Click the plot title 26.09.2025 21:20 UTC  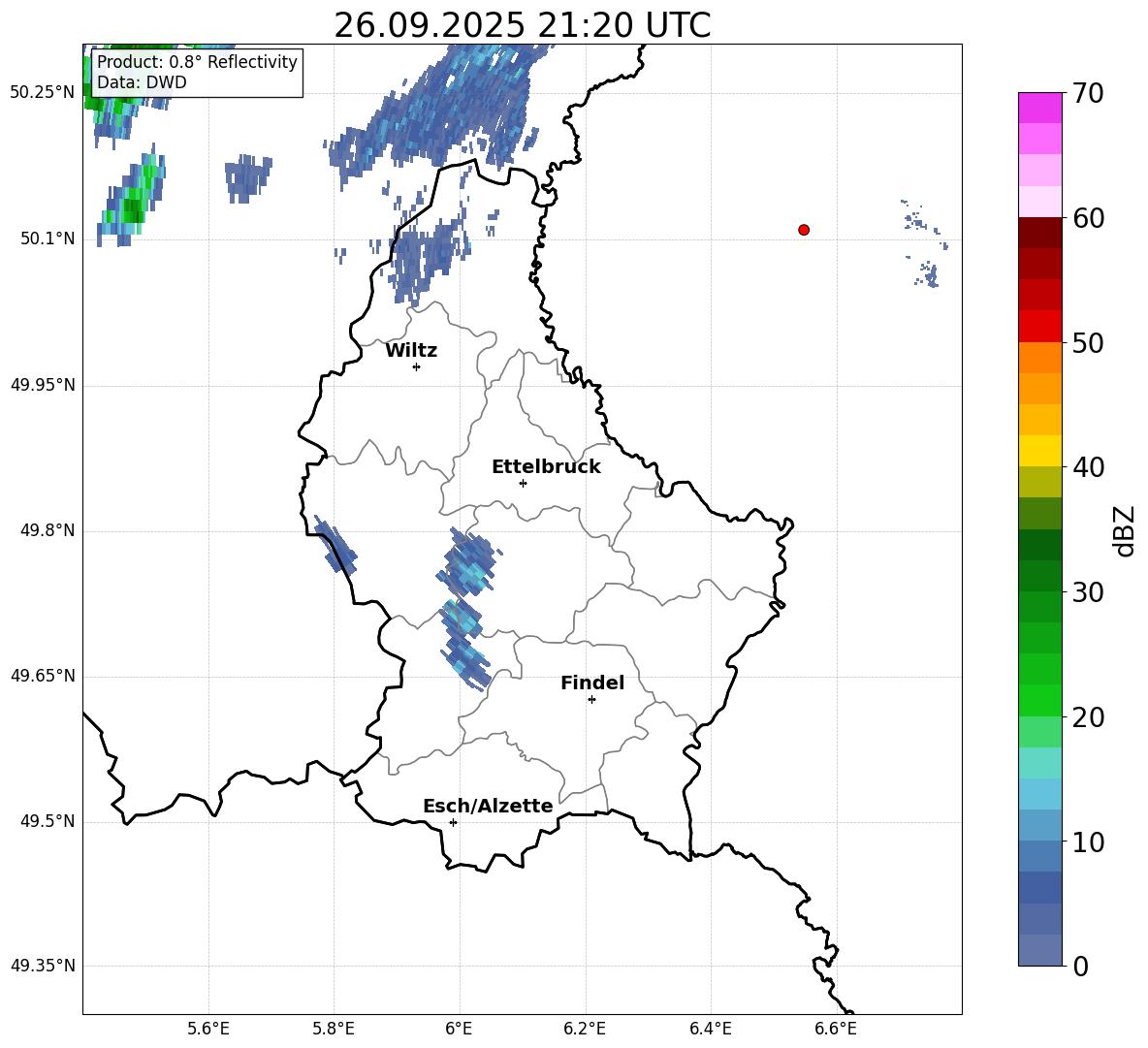tap(522, 25)
